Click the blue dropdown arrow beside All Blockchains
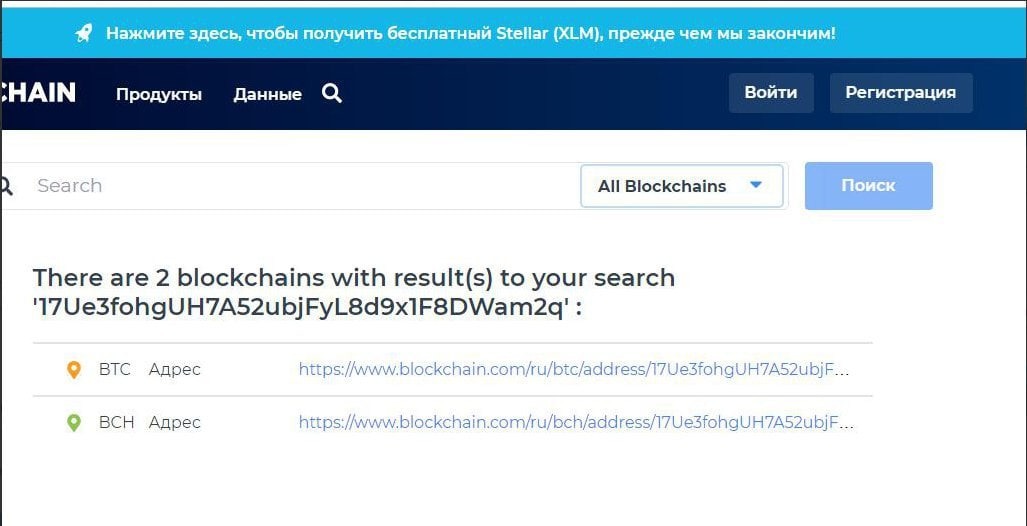1027x526 pixels. (756, 185)
